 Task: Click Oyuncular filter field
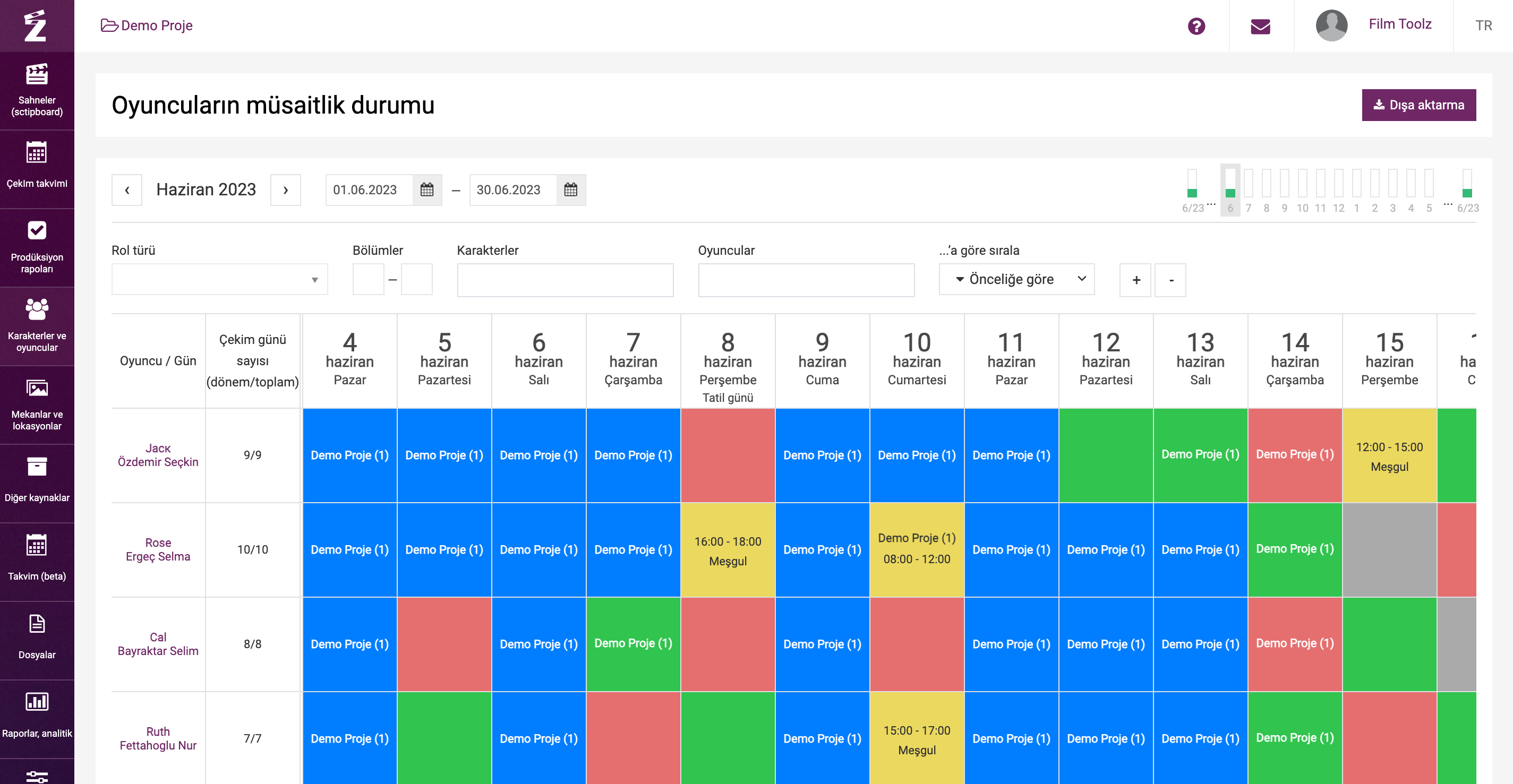click(x=806, y=280)
